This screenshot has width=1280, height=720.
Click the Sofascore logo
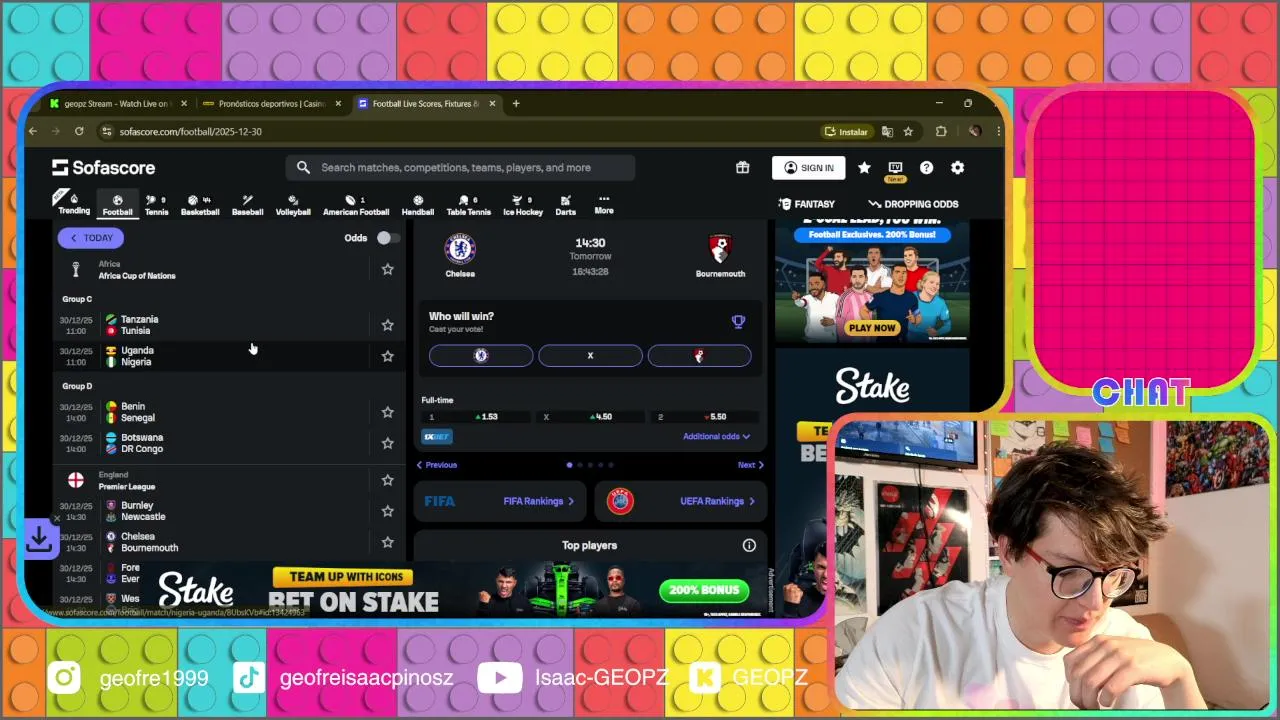(x=104, y=168)
